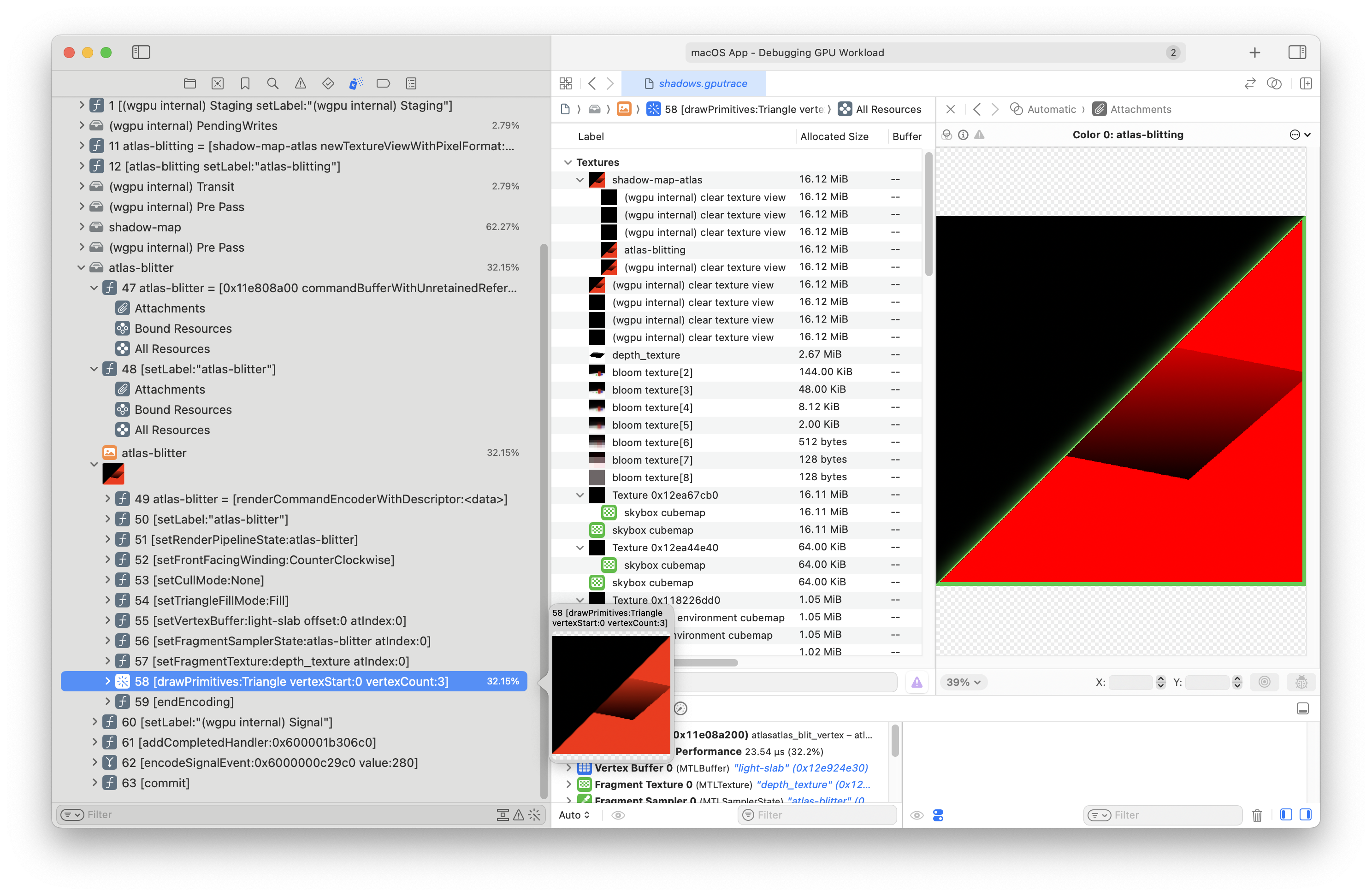Toggle the inspector panel on the right
1372x896 pixels.
point(1297,53)
